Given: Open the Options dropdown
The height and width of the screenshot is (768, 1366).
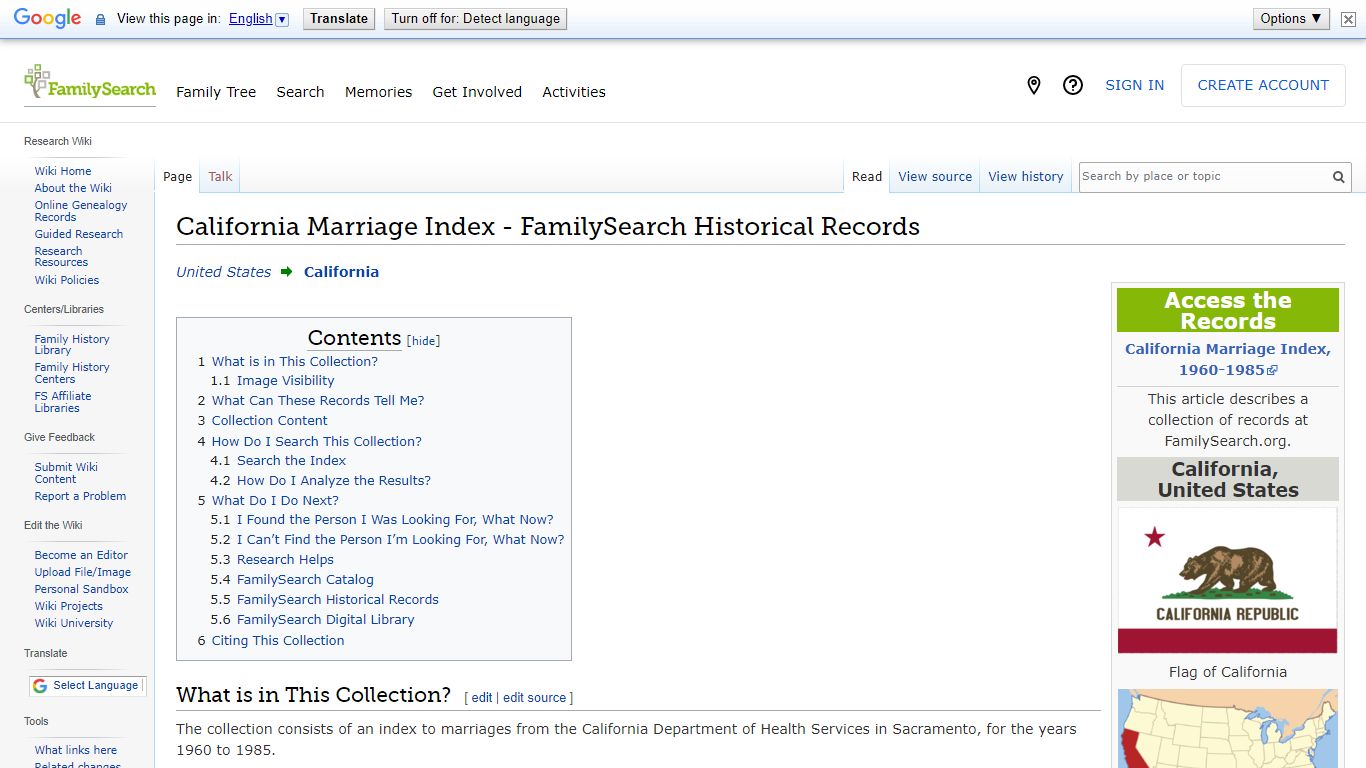Looking at the screenshot, I should coord(1291,18).
